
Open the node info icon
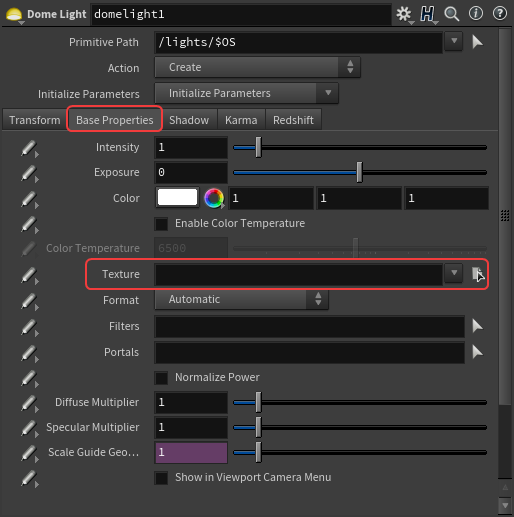pos(476,14)
